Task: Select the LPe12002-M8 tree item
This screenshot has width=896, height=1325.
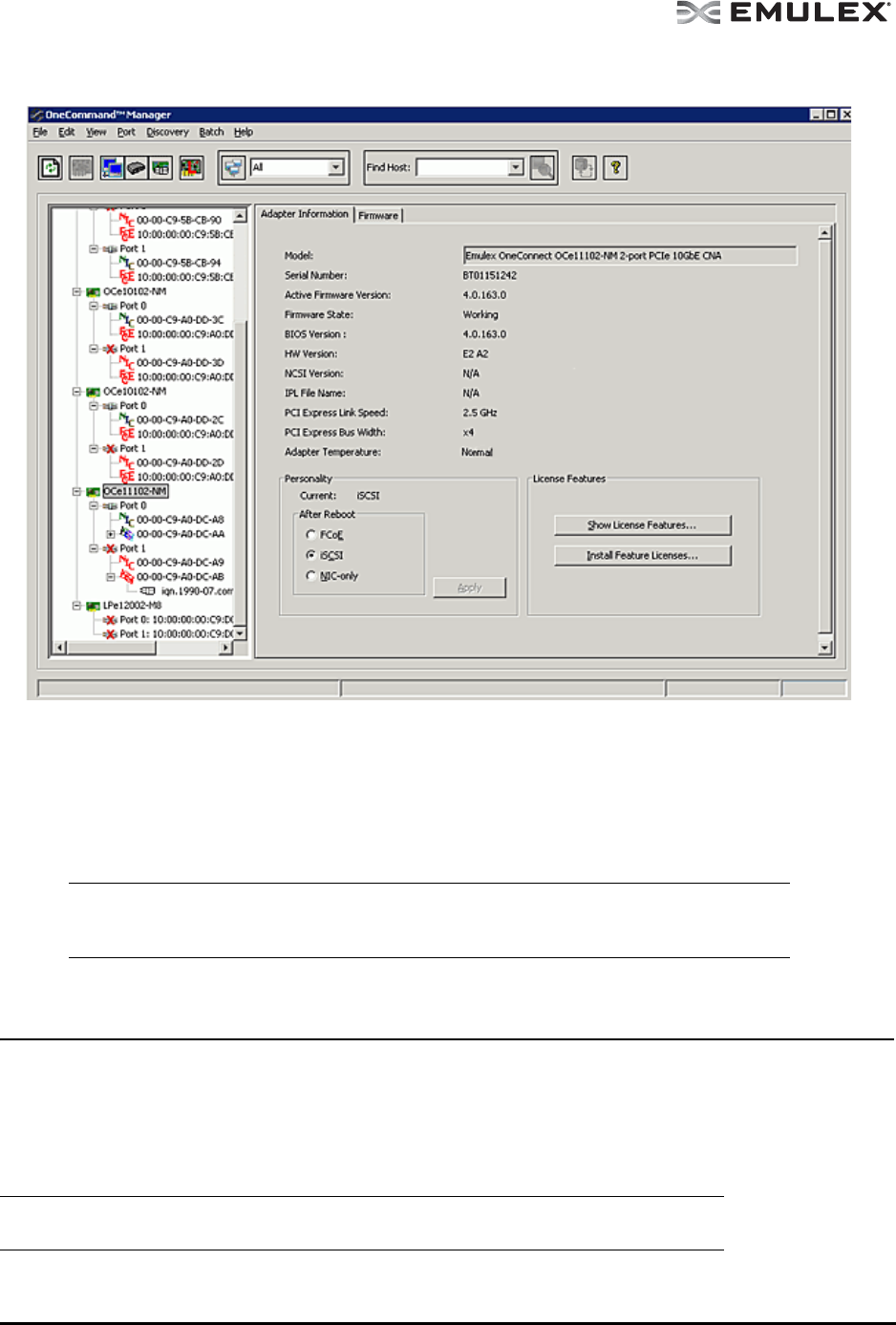Action: tap(132, 606)
